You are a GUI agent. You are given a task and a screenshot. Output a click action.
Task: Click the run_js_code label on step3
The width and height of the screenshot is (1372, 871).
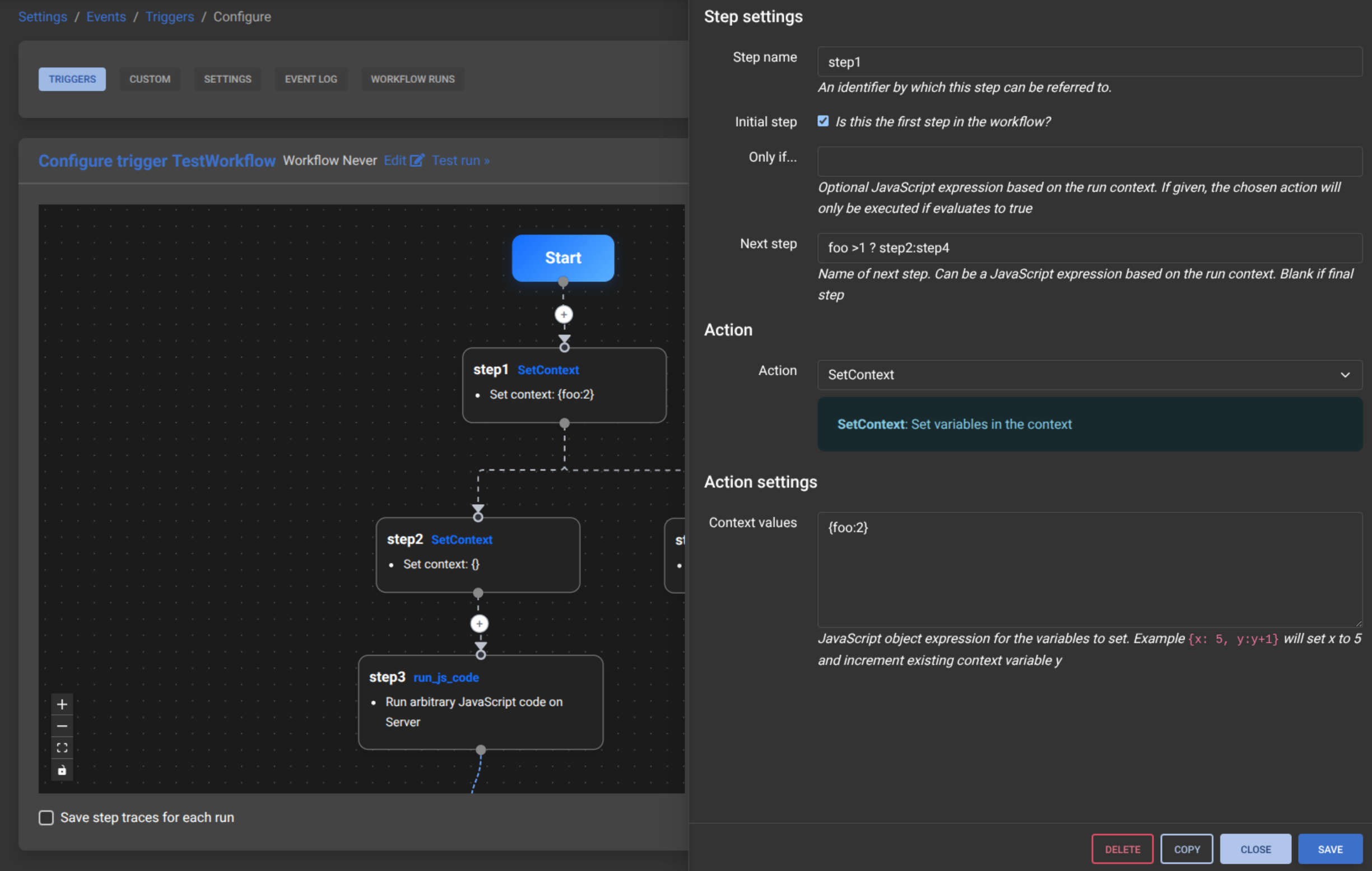[446, 677]
